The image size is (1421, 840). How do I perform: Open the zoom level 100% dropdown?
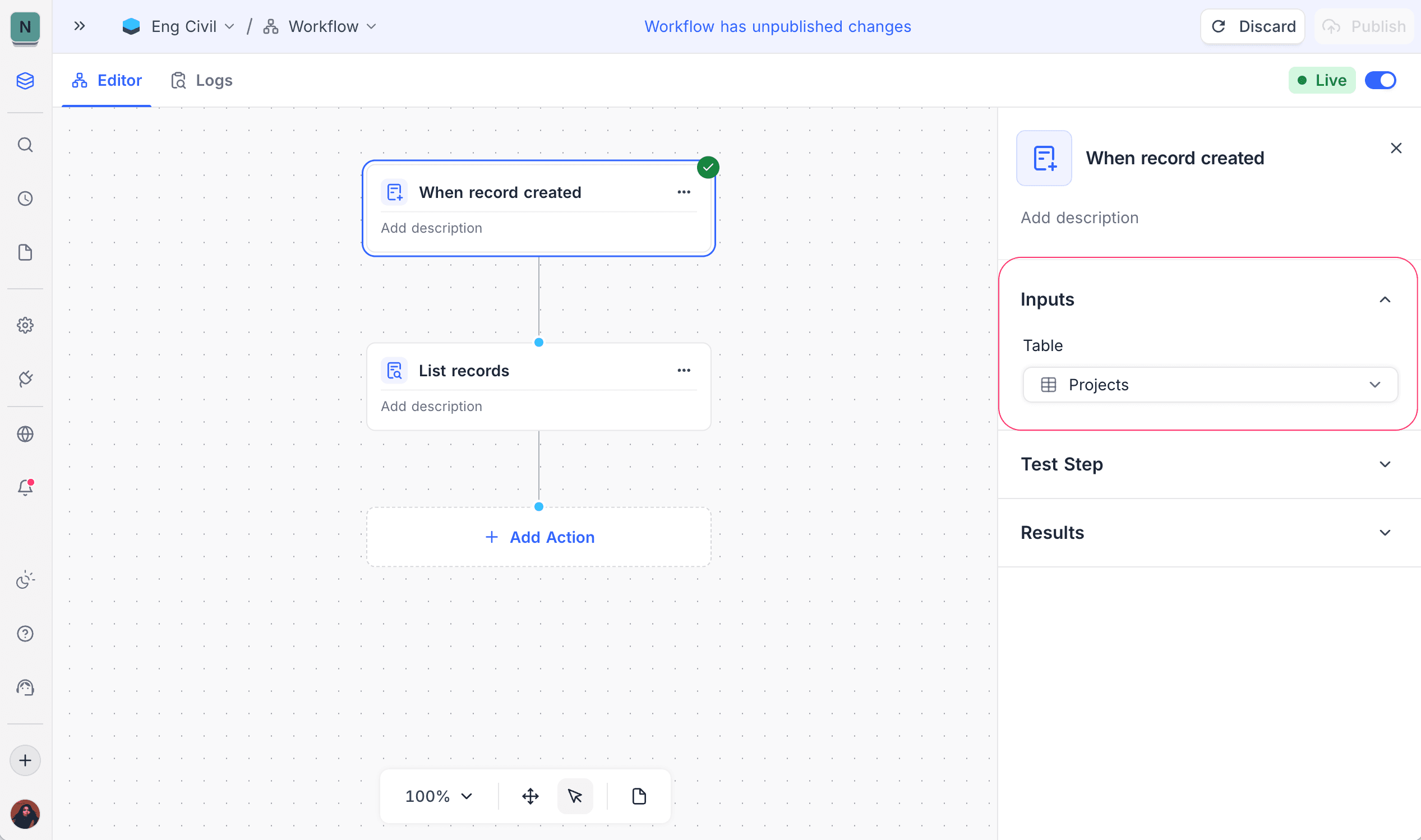click(x=437, y=796)
